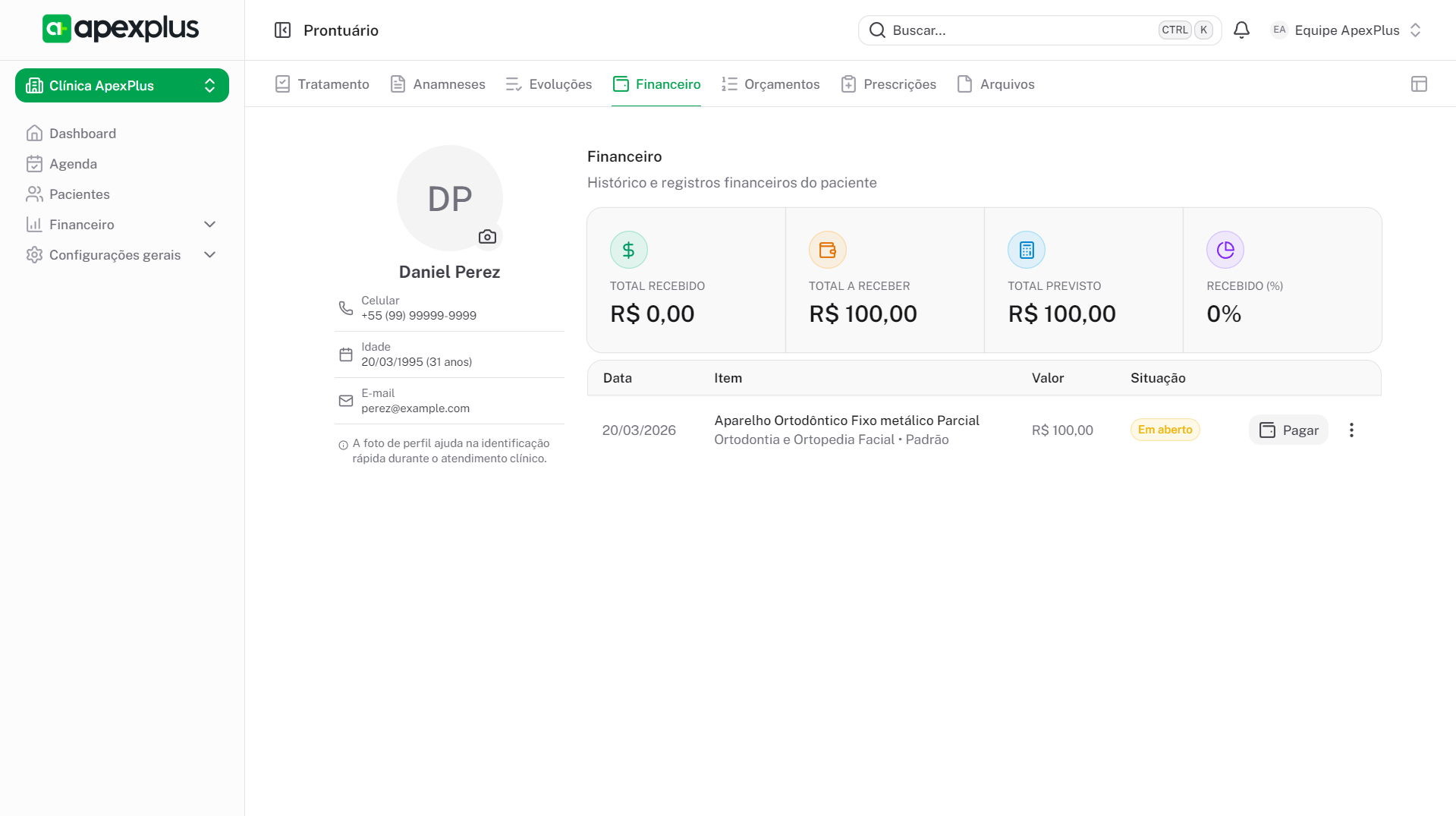Viewport: 1456px width, 816px height.
Task: Open notifications bell
Action: pyautogui.click(x=1241, y=30)
